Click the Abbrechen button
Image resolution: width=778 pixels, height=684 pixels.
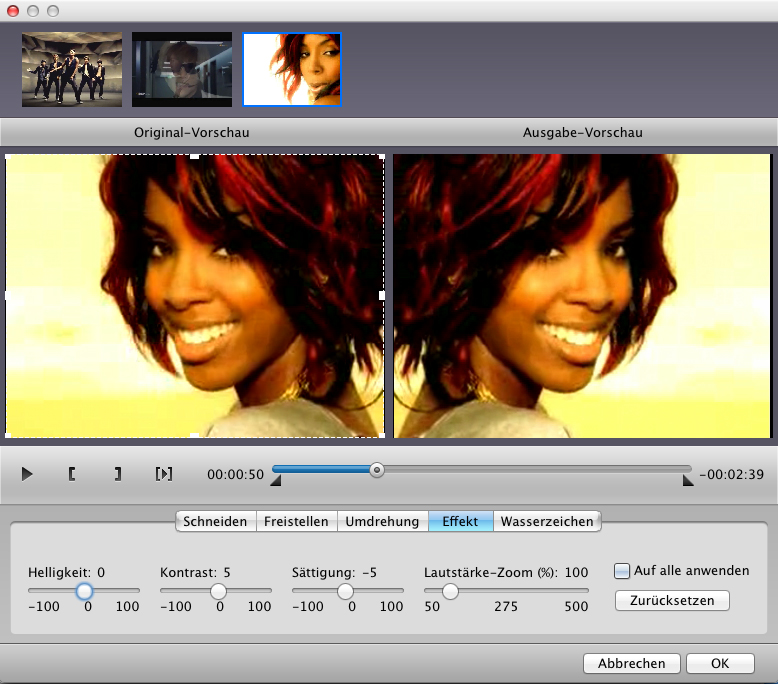coord(631,663)
